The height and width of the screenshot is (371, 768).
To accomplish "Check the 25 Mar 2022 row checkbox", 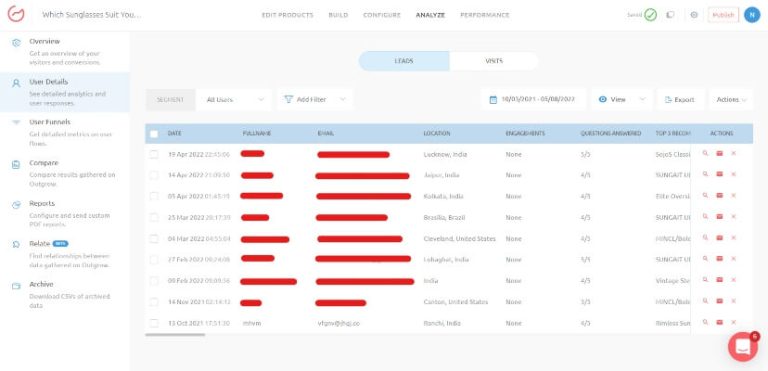I will [x=154, y=217].
